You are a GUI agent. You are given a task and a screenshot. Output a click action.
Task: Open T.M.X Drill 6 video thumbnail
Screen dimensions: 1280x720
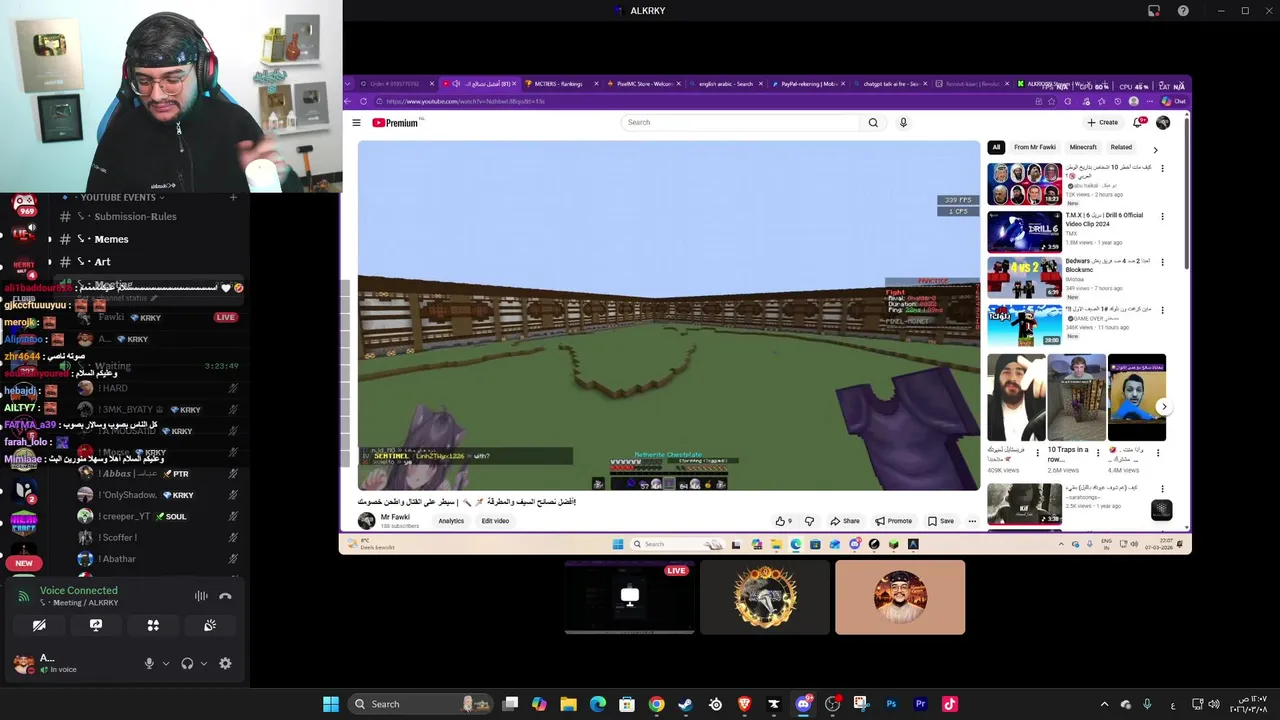pos(1024,232)
